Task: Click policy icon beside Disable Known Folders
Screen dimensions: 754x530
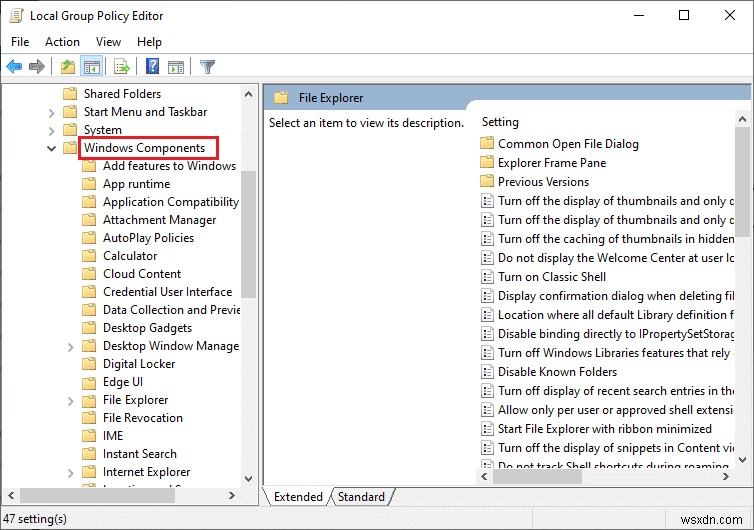Action: 487,371
